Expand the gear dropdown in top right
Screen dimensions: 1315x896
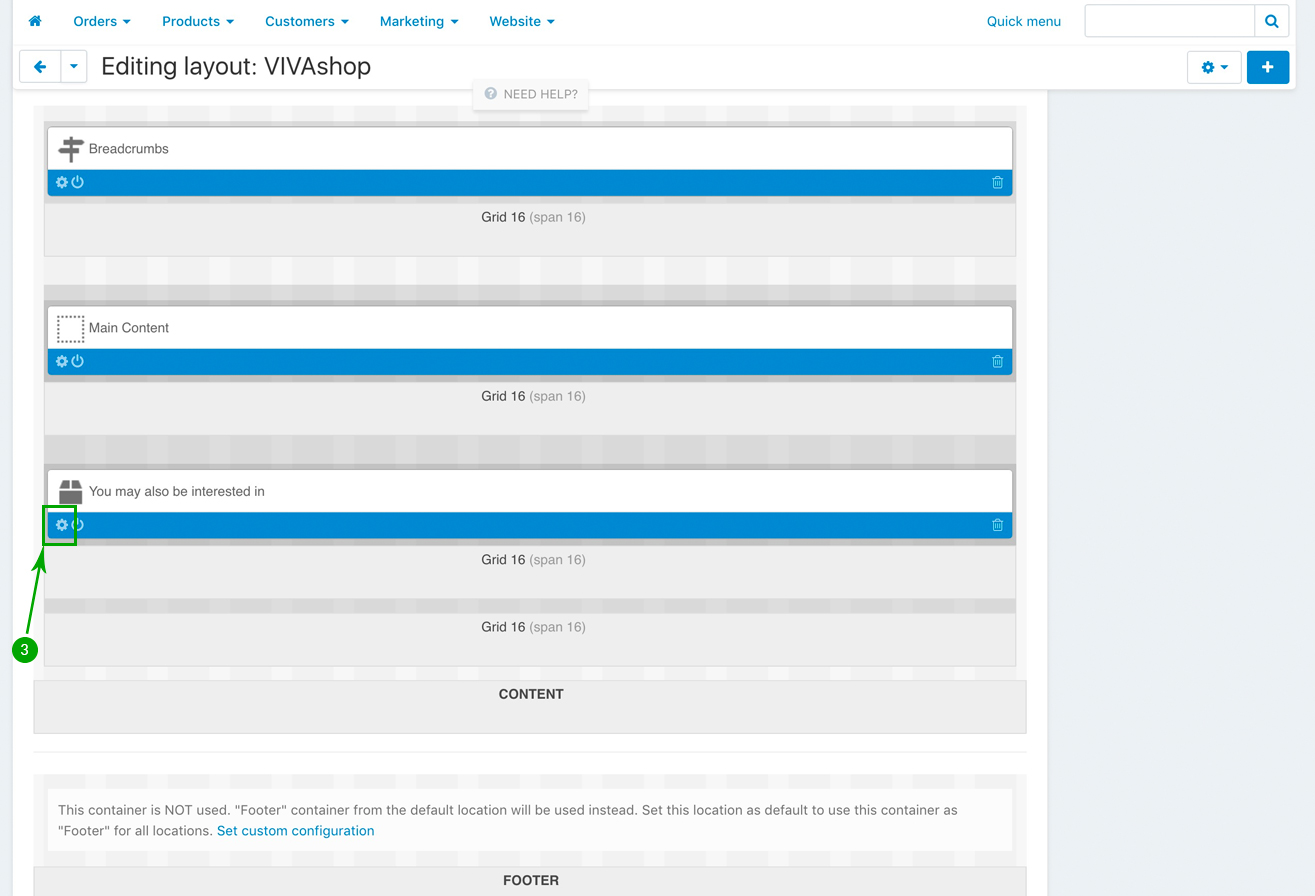pyautogui.click(x=1214, y=67)
